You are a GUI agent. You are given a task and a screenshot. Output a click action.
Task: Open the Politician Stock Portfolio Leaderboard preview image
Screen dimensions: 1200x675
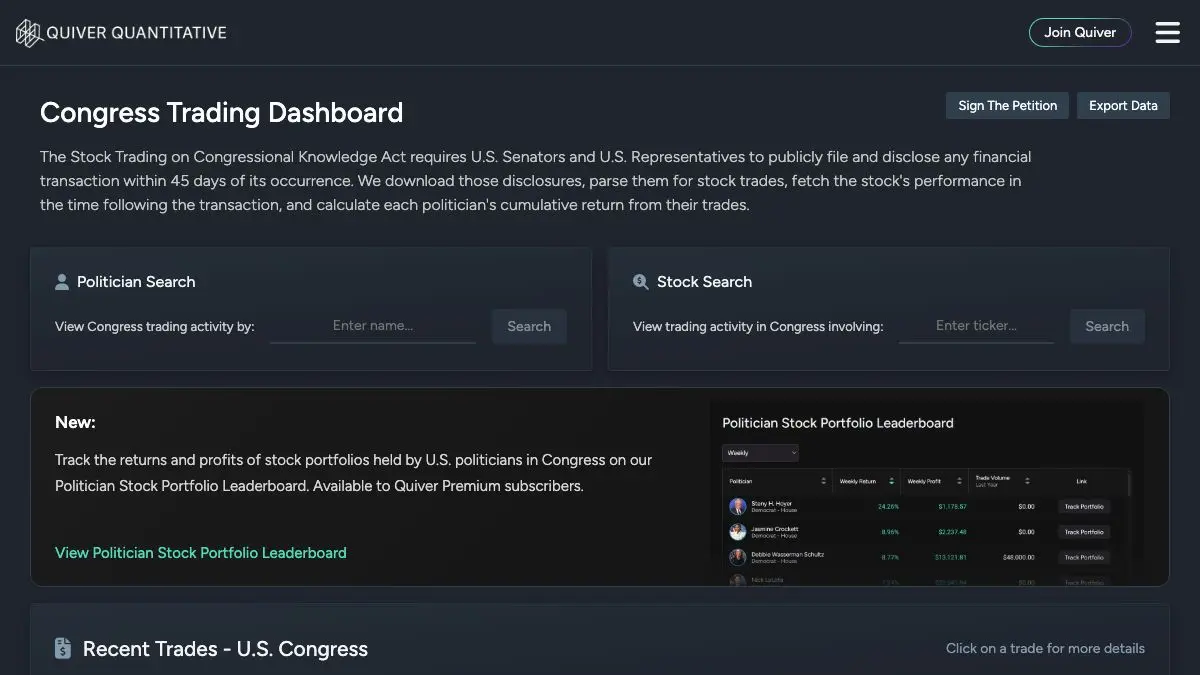click(x=926, y=494)
